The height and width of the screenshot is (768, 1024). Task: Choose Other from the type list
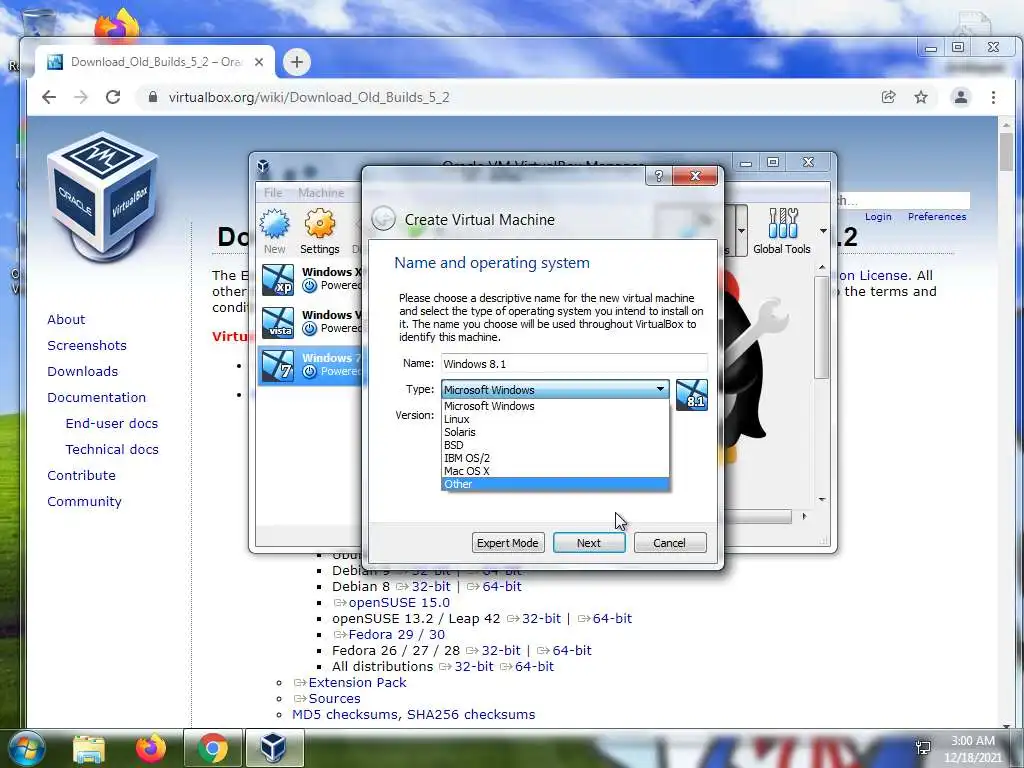(x=555, y=485)
